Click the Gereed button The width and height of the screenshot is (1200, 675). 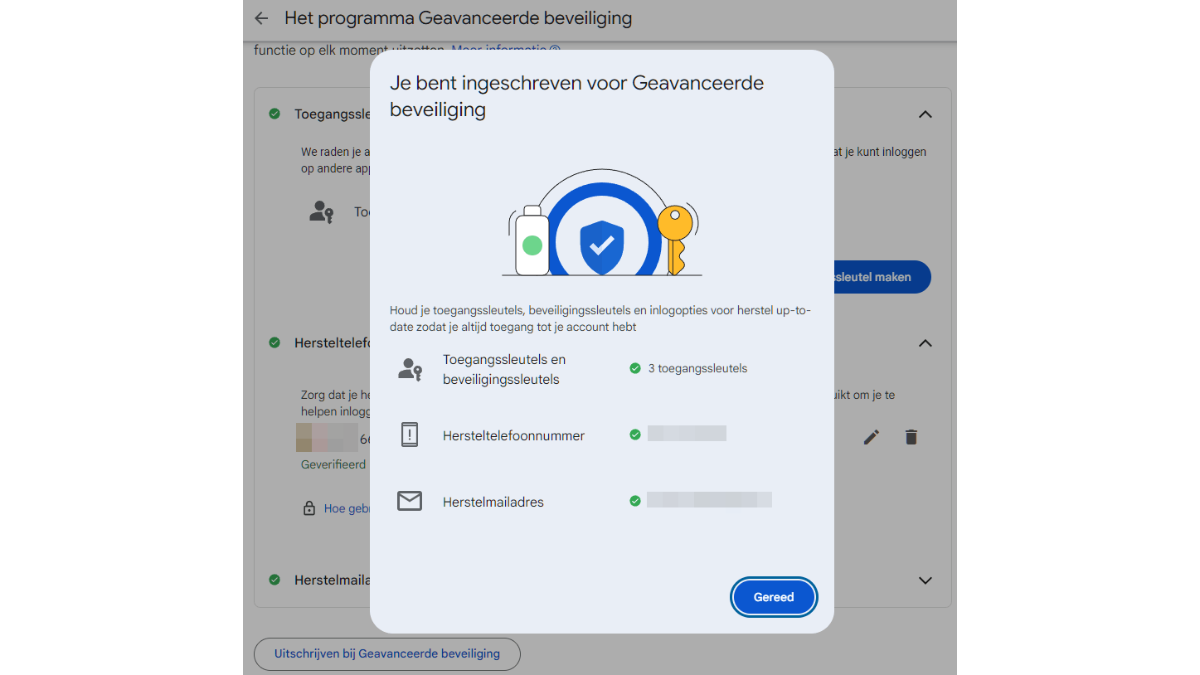[x=773, y=597]
